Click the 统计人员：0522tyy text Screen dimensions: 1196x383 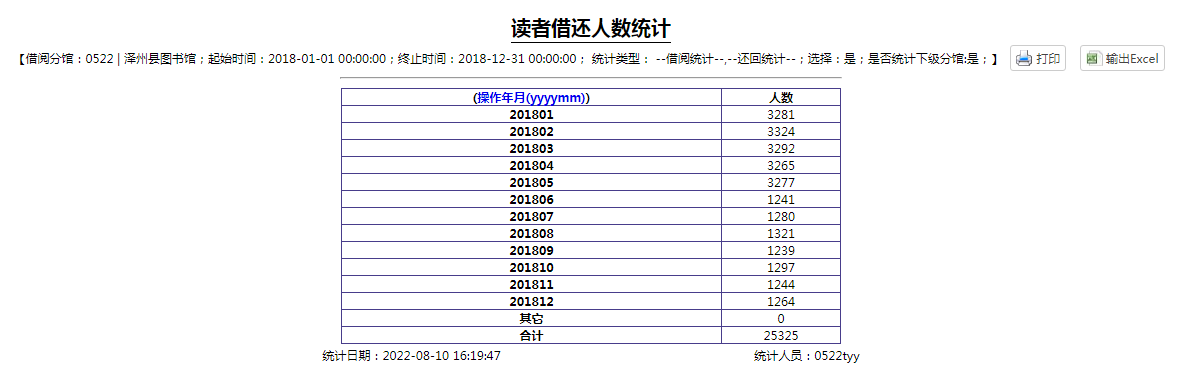[807, 356]
